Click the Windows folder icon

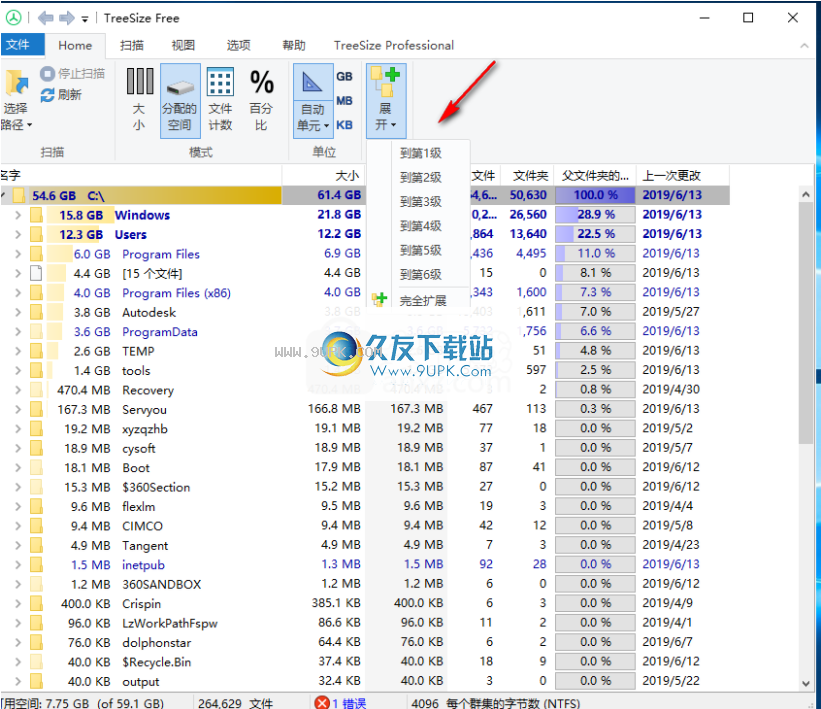pos(36,215)
